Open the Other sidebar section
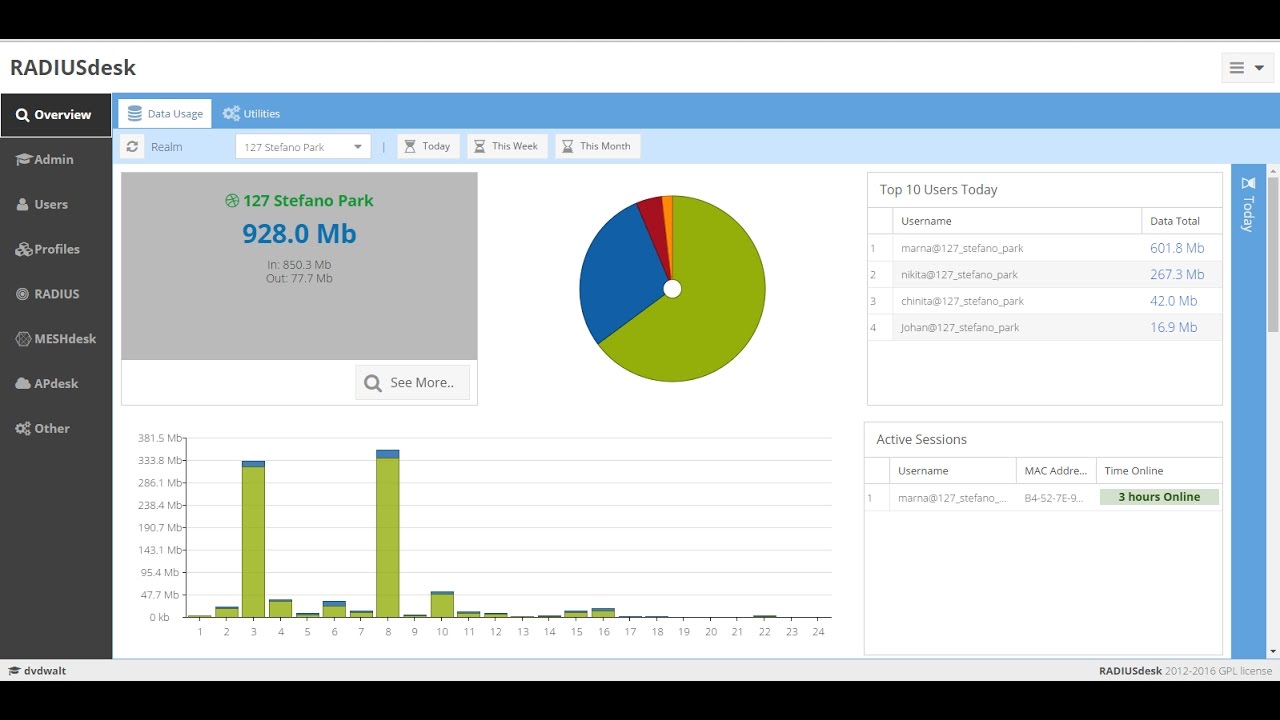This screenshot has height=720, width=1280. click(56, 428)
